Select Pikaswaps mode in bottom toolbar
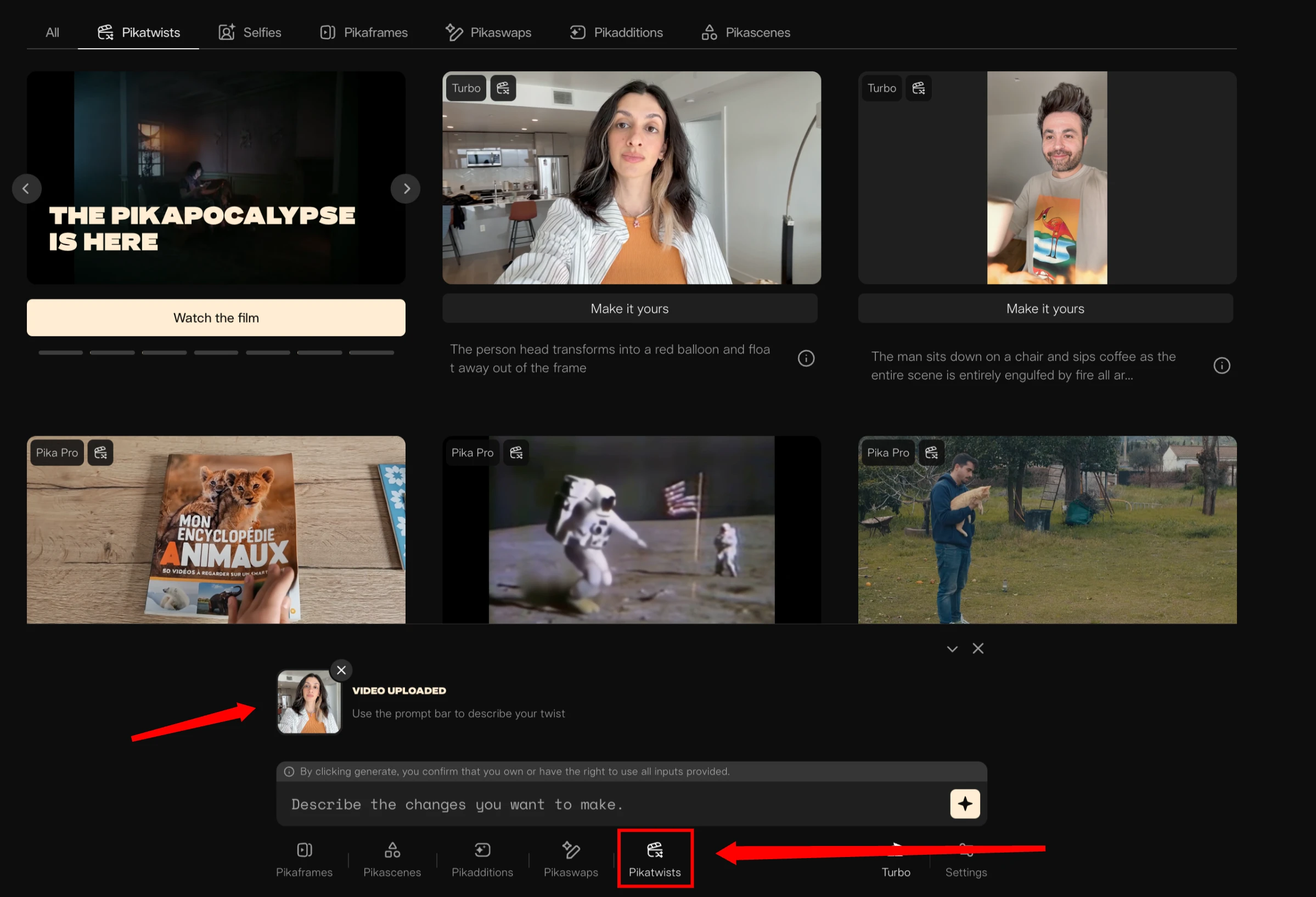The image size is (1316, 897). tap(571, 859)
